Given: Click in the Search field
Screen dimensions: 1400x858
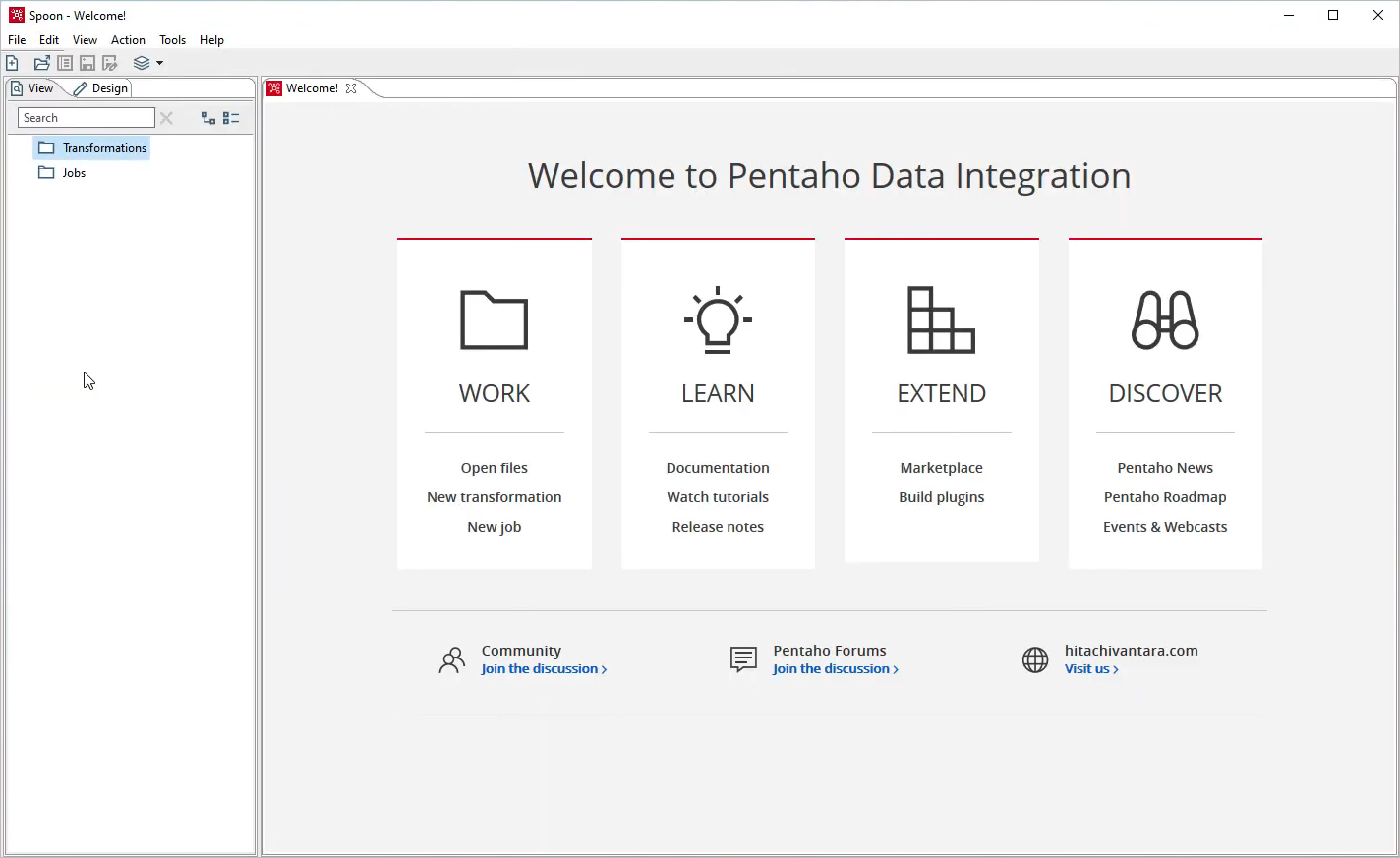Looking at the screenshot, I should [87, 118].
